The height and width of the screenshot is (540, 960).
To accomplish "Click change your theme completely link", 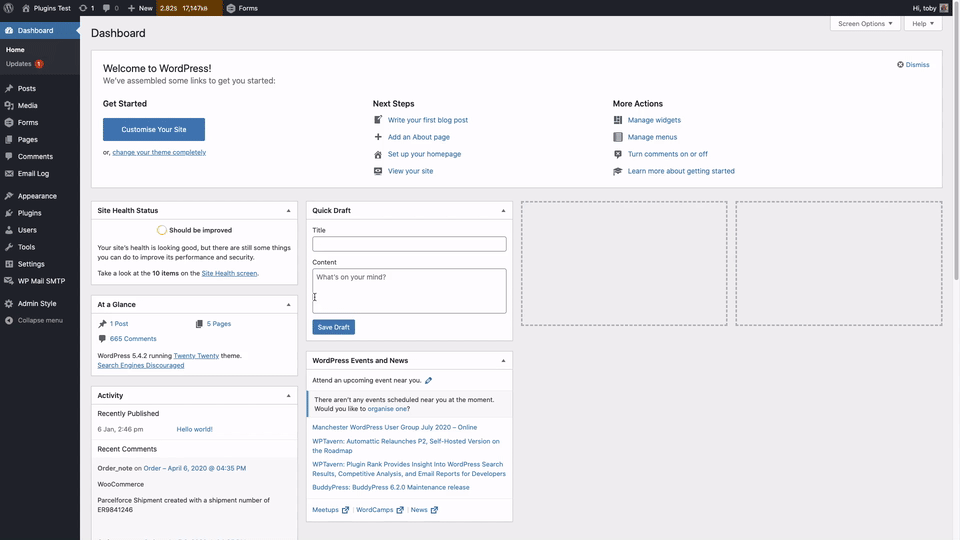I will click(159, 152).
